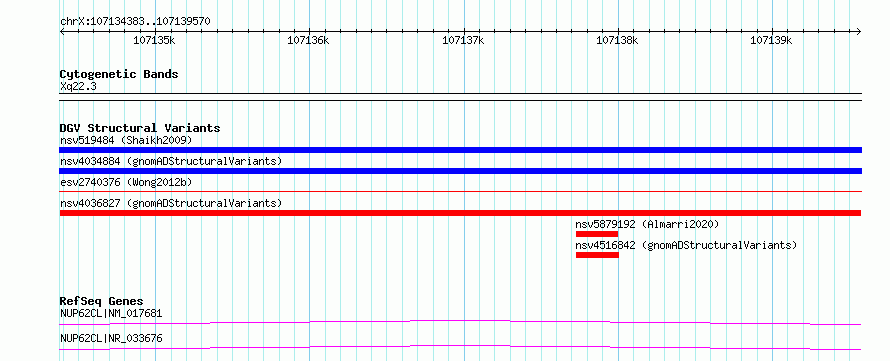Select the 107138k ruler tick
Viewport: 890px width, 361px height.
click(x=617, y=40)
